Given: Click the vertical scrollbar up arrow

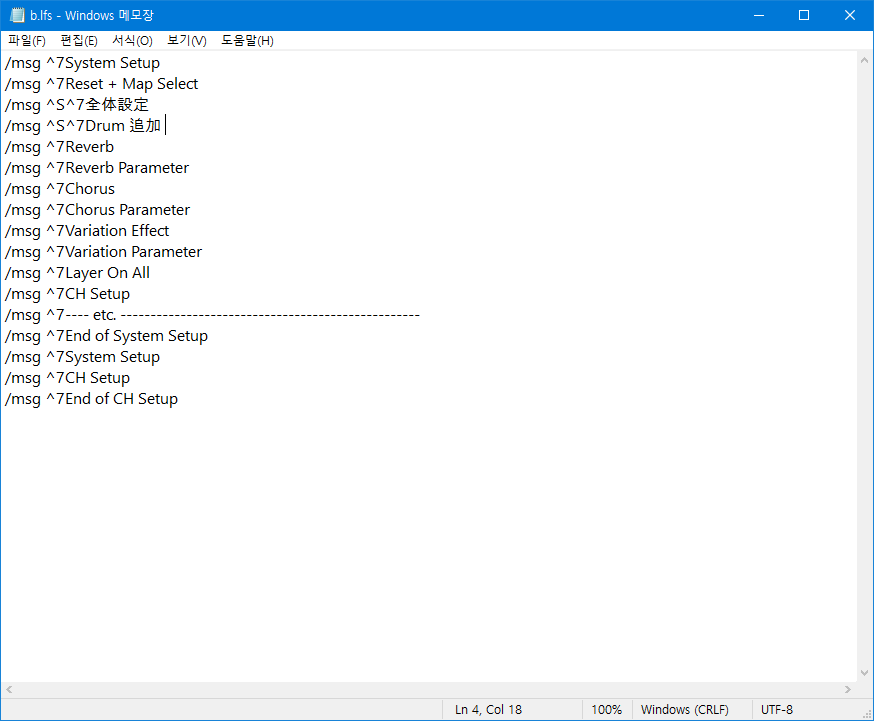Looking at the screenshot, I should coord(865,60).
